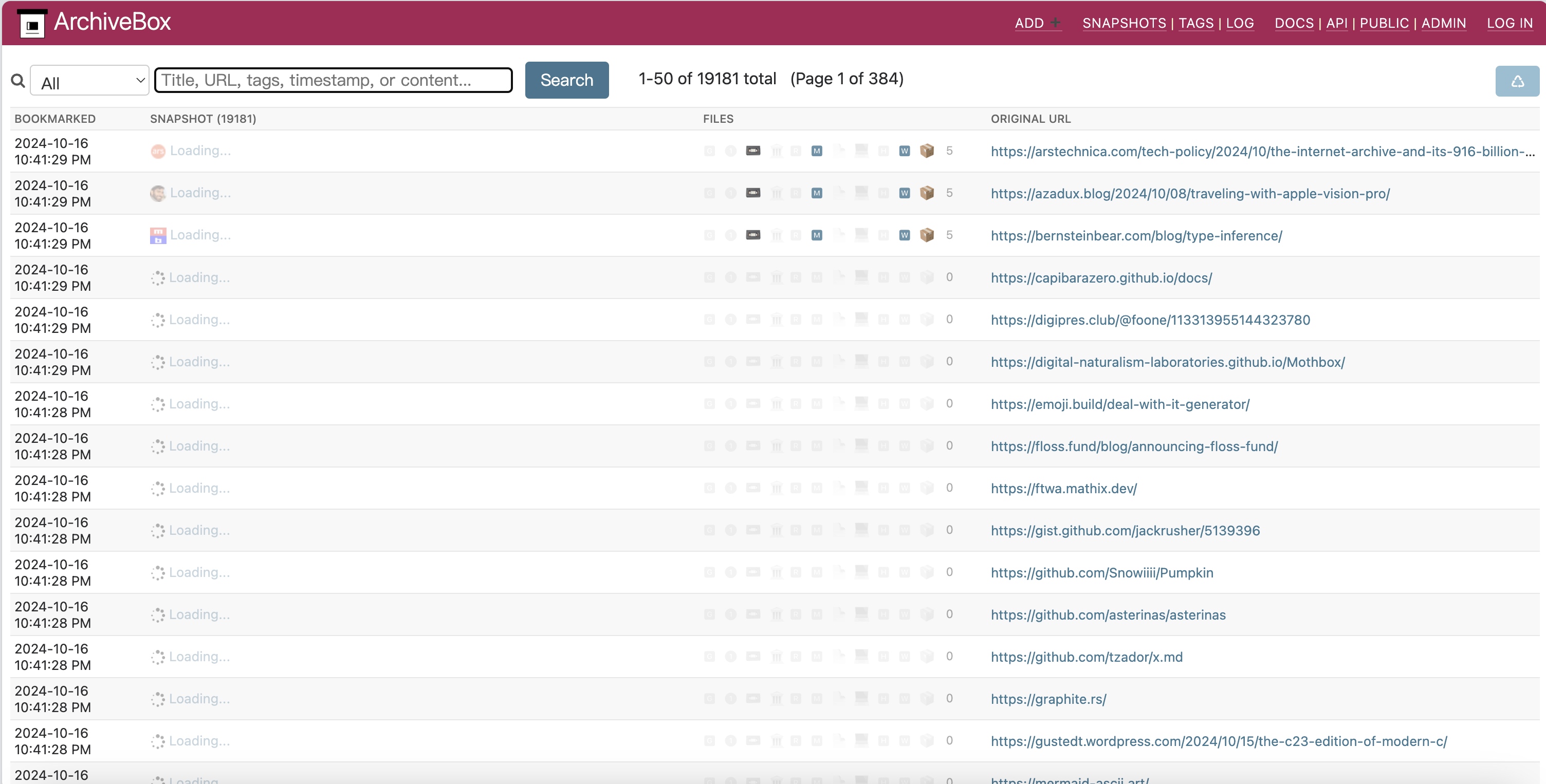Open wget (W) output for bernsteinbear.com row
Viewport: 1546px width, 784px height.
904,235
